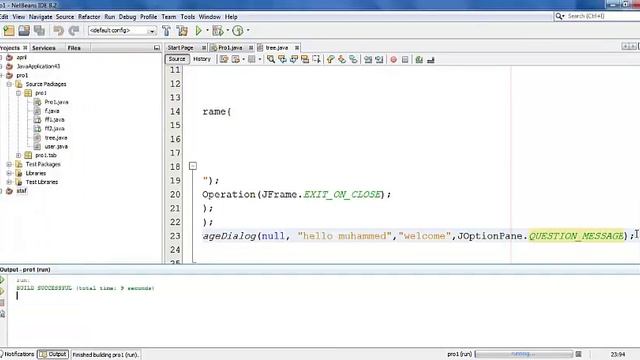The width and height of the screenshot is (640, 360).
Task: Close the Projects panel tab
Action: [x=25, y=48]
